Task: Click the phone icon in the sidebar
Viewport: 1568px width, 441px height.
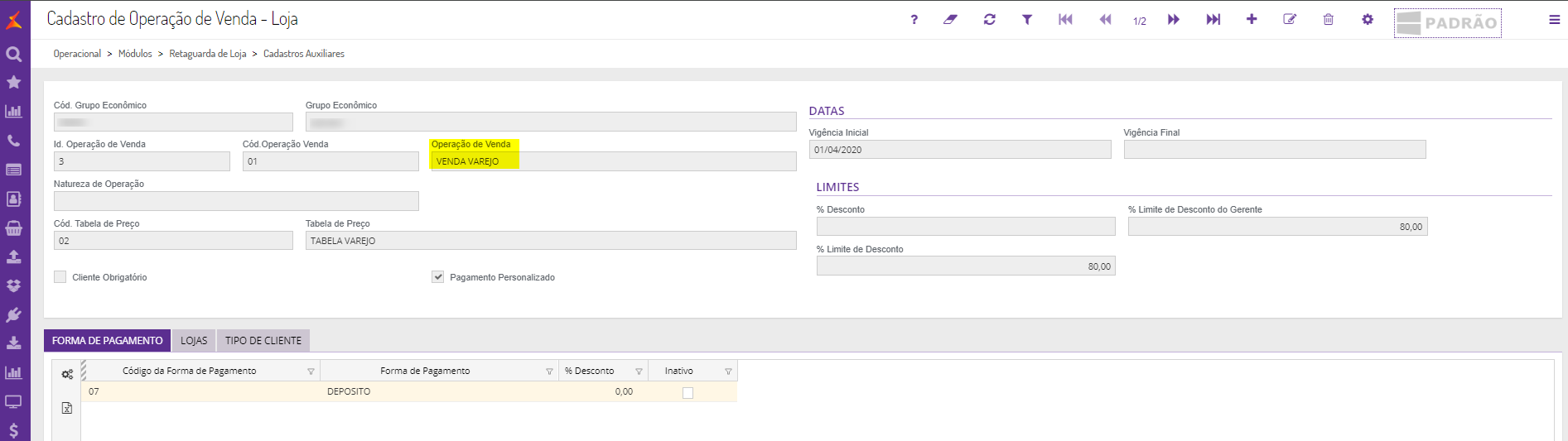Action: [14, 141]
